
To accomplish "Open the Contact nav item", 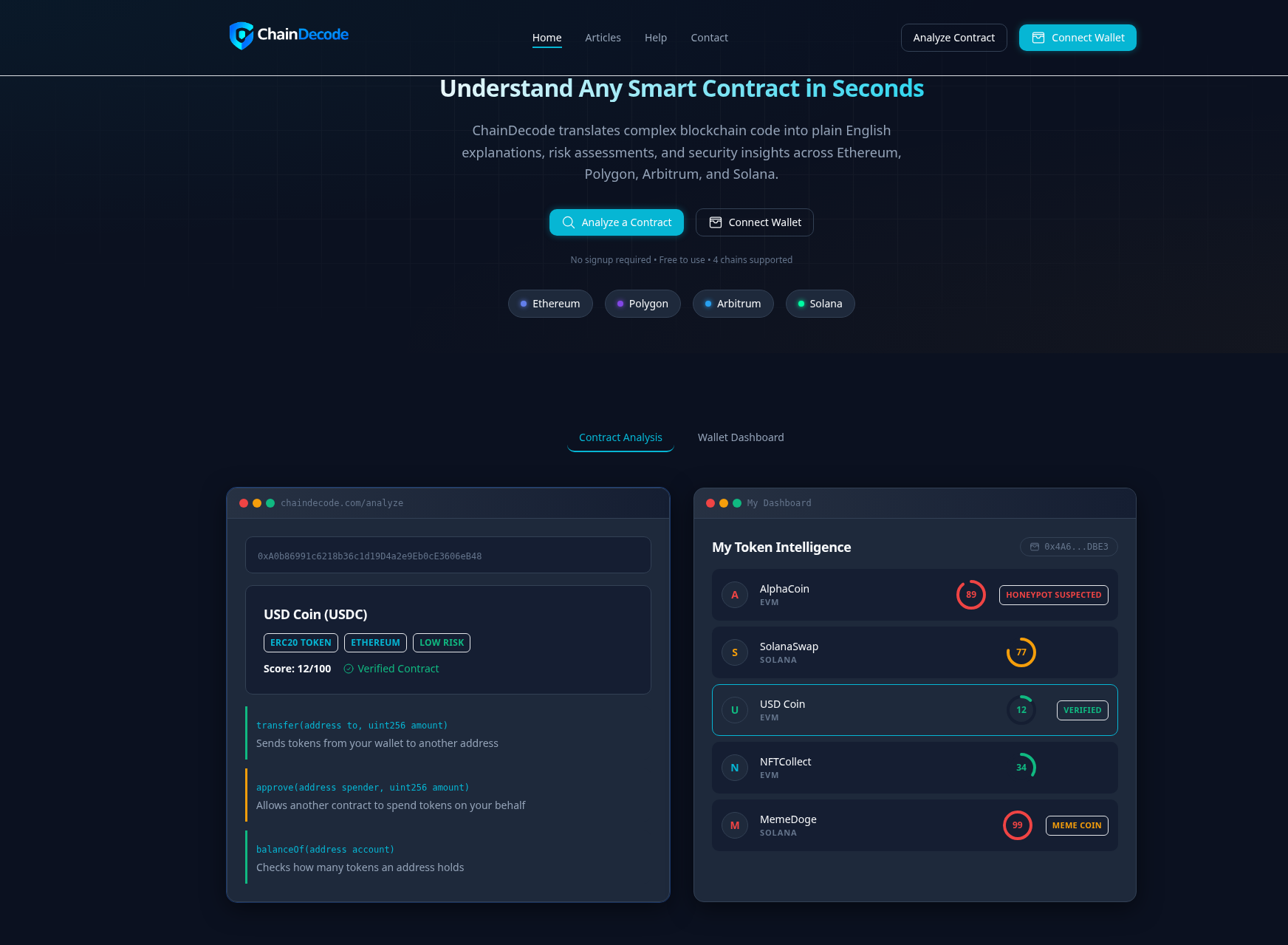I will (x=710, y=38).
